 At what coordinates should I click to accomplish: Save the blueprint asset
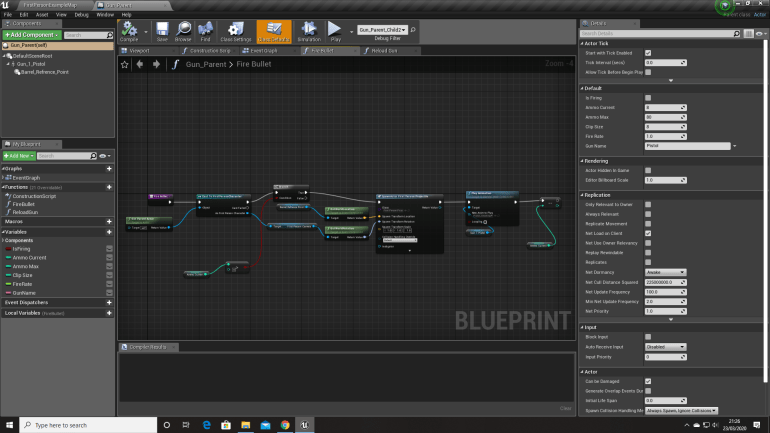tap(162, 32)
